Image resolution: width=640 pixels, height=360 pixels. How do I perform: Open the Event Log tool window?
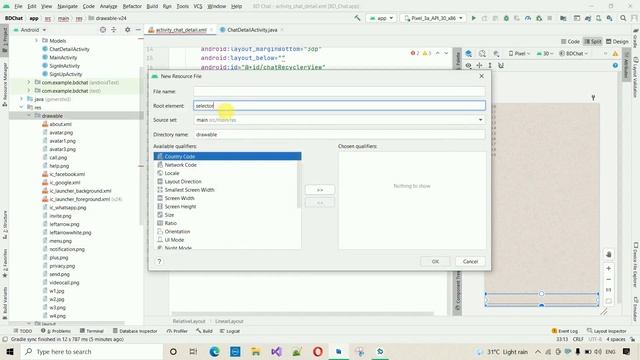point(565,331)
